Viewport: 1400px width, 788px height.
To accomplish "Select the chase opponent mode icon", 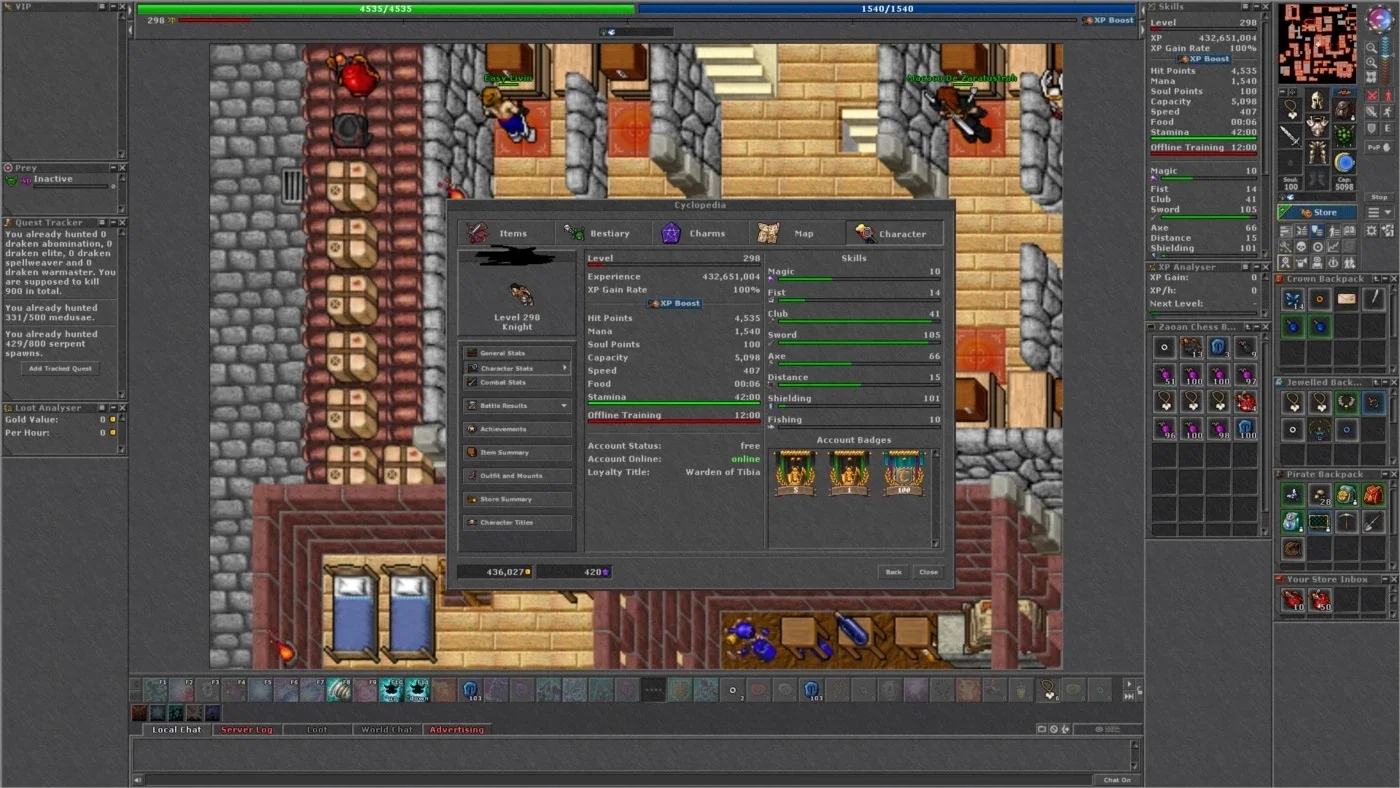I will pos(1388,112).
